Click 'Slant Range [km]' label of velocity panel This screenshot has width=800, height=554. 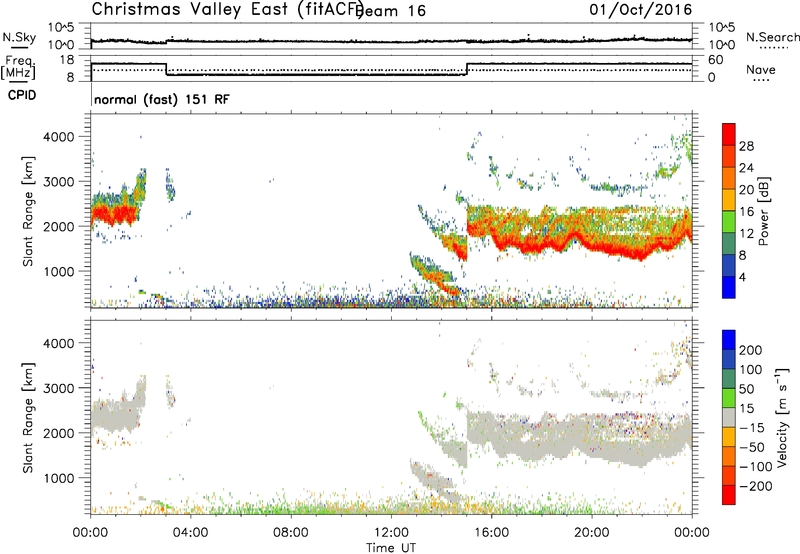coord(28,418)
